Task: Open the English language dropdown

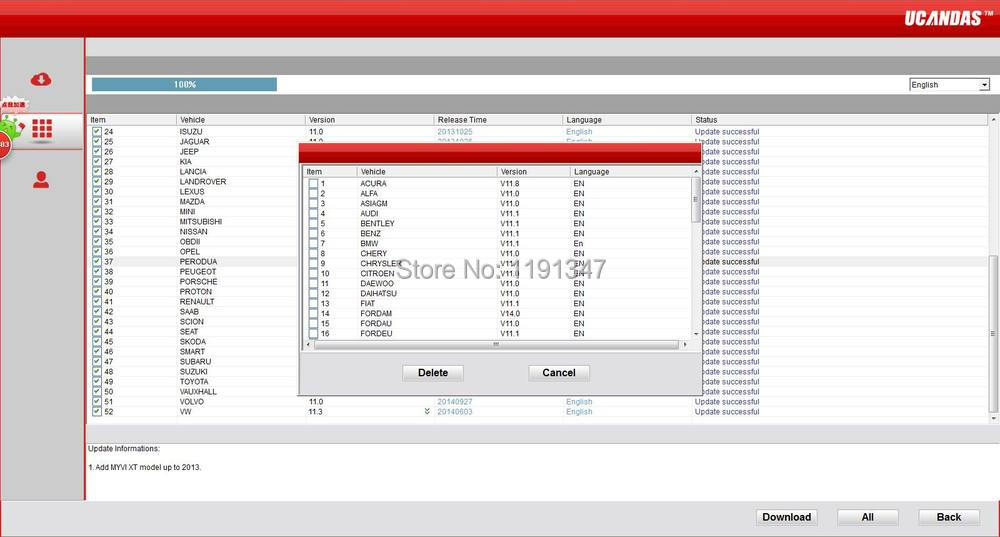Action: point(984,85)
